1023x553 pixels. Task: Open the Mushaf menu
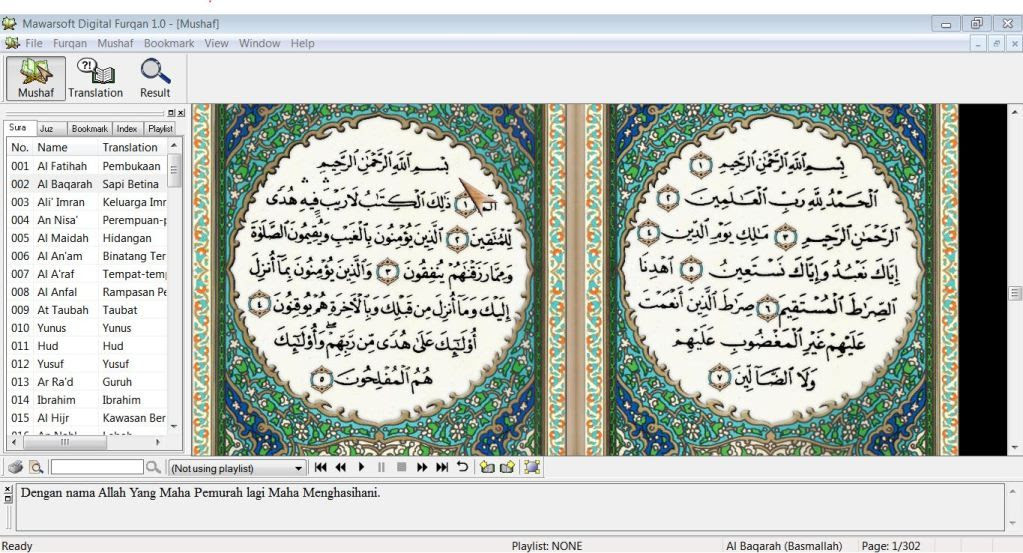pos(115,44)
